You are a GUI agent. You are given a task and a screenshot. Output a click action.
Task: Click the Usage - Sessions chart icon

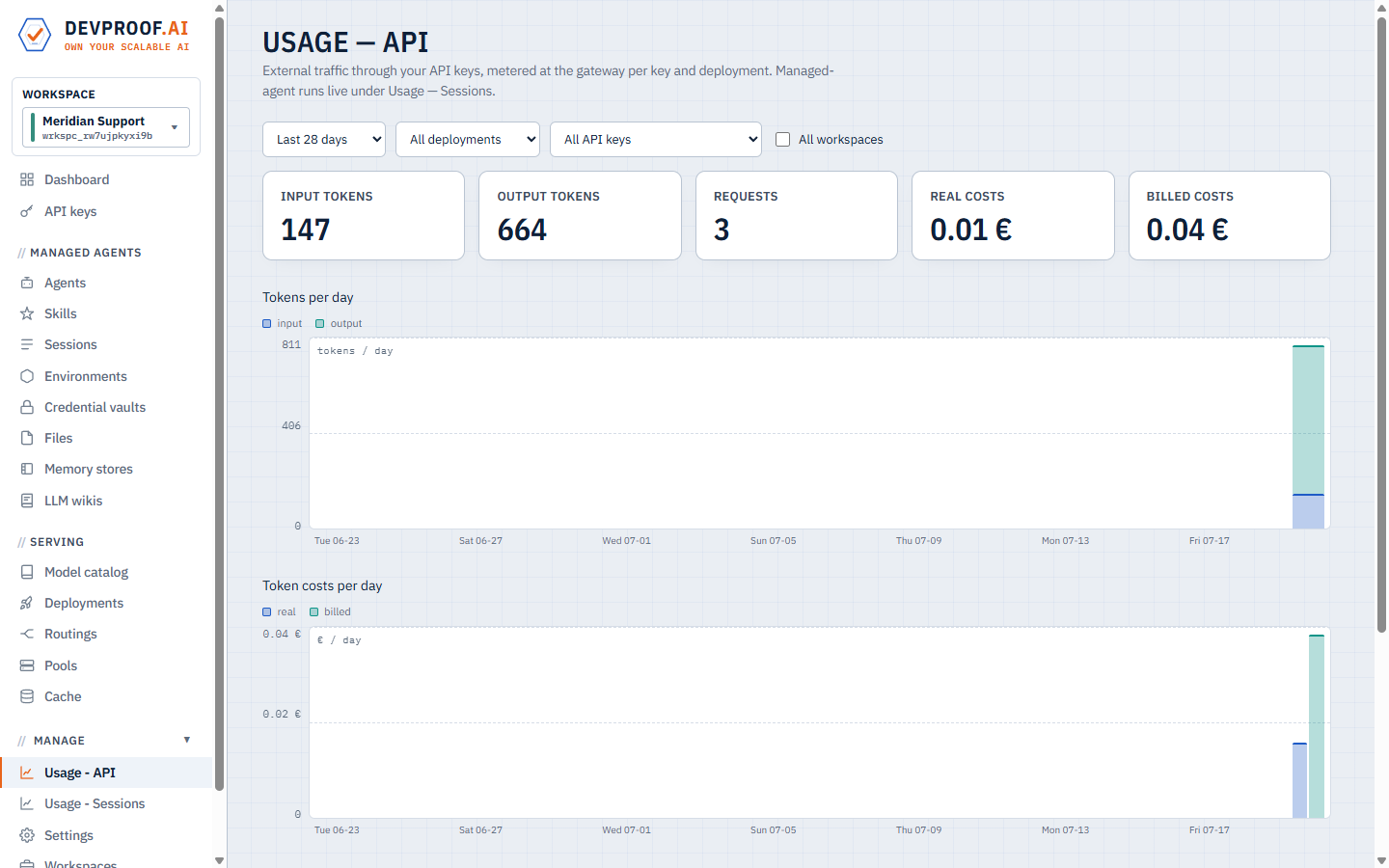click(x=27, y=803)
